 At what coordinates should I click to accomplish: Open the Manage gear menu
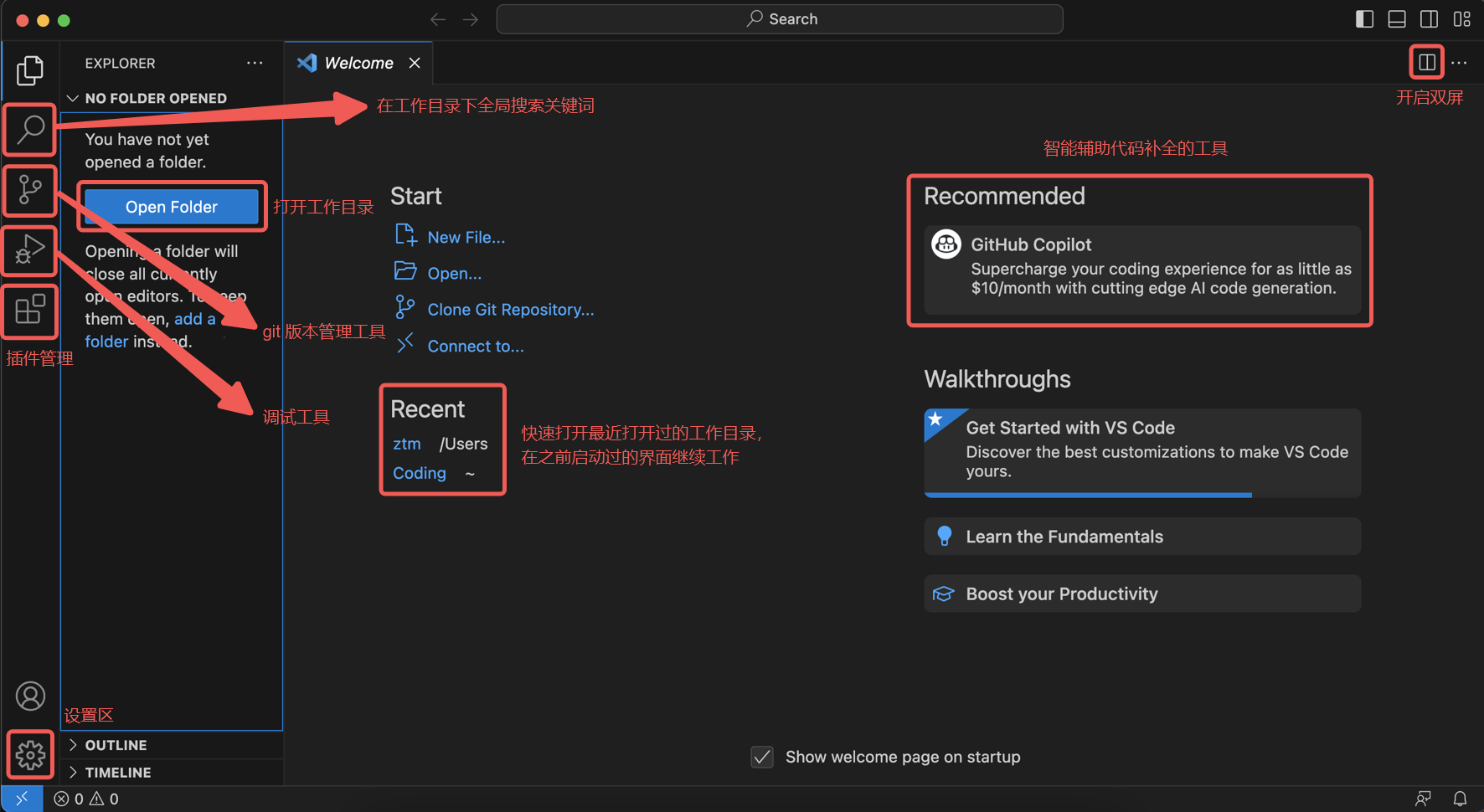tap(30, 755)
